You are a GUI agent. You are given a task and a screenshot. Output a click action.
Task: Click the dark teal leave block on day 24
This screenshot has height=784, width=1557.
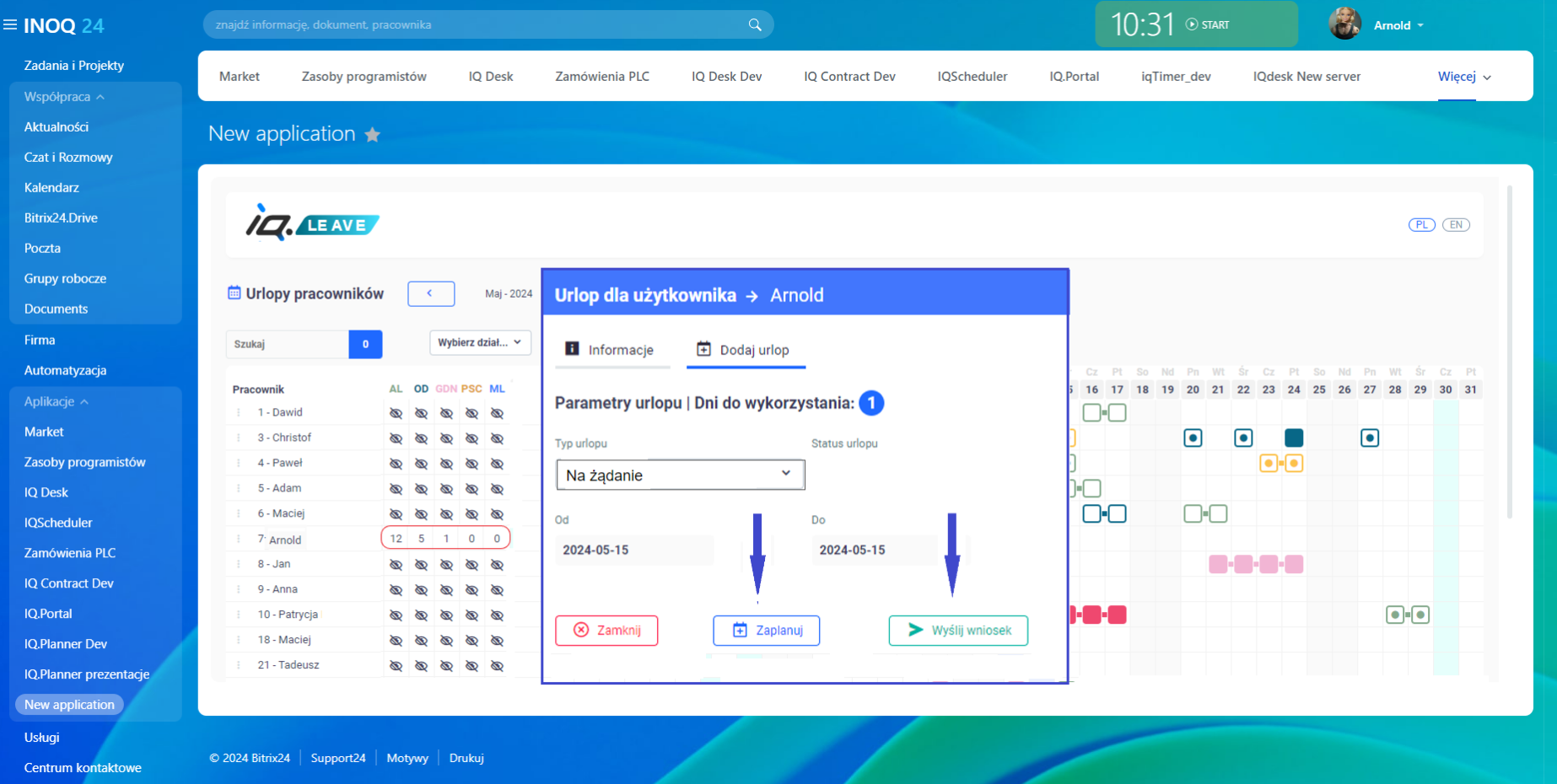tap(1293, 438)
